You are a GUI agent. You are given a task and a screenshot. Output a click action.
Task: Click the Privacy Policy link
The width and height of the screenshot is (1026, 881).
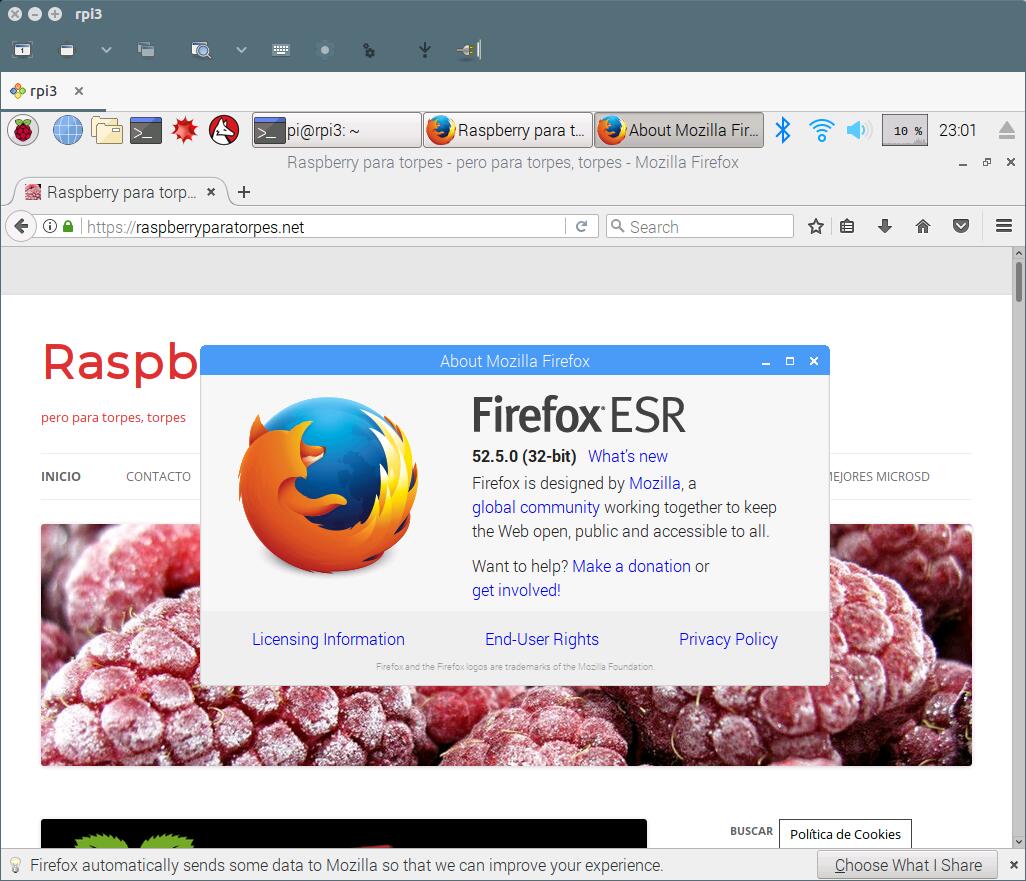coord(728,639)
